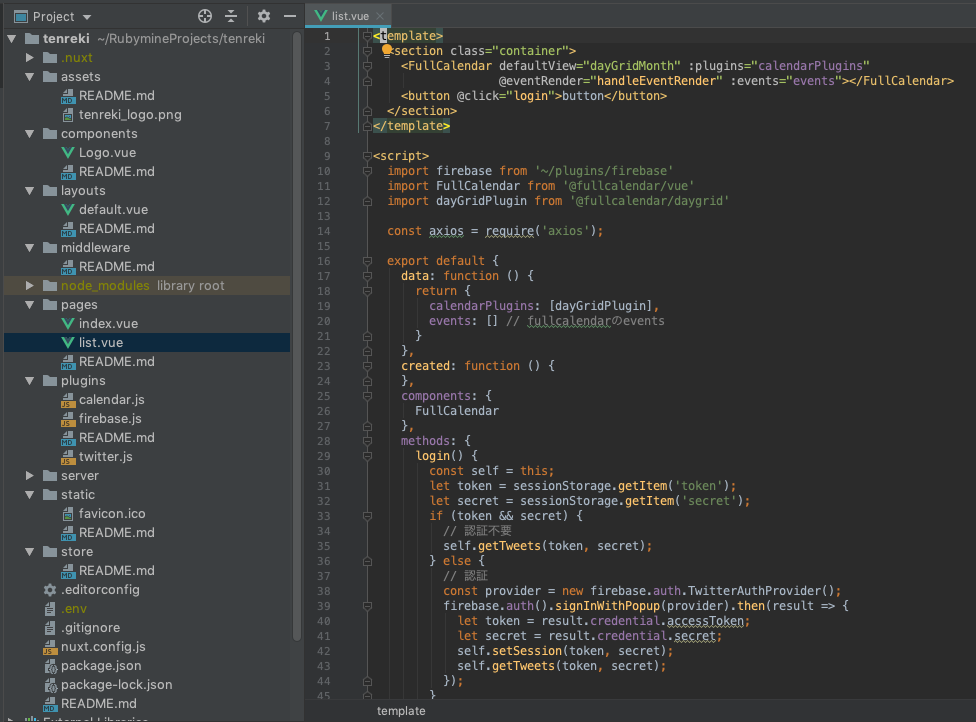Viewport: 976px width, 722px height.
Task: Fold the template block on line 1
Action: pyautogui.click(x=367, y=36)
